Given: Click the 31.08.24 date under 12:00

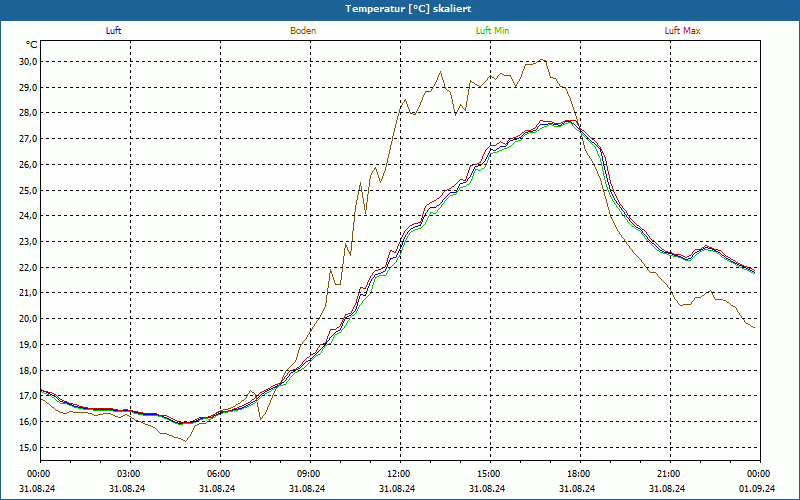Looking at the screenshot, I should 397,489.
